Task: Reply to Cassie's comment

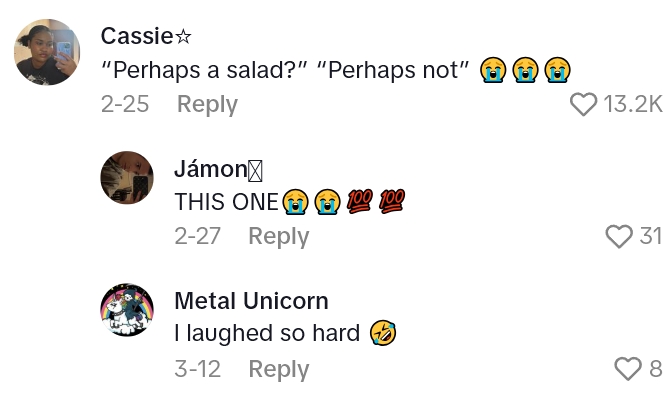Action: (x=207, y=104)
